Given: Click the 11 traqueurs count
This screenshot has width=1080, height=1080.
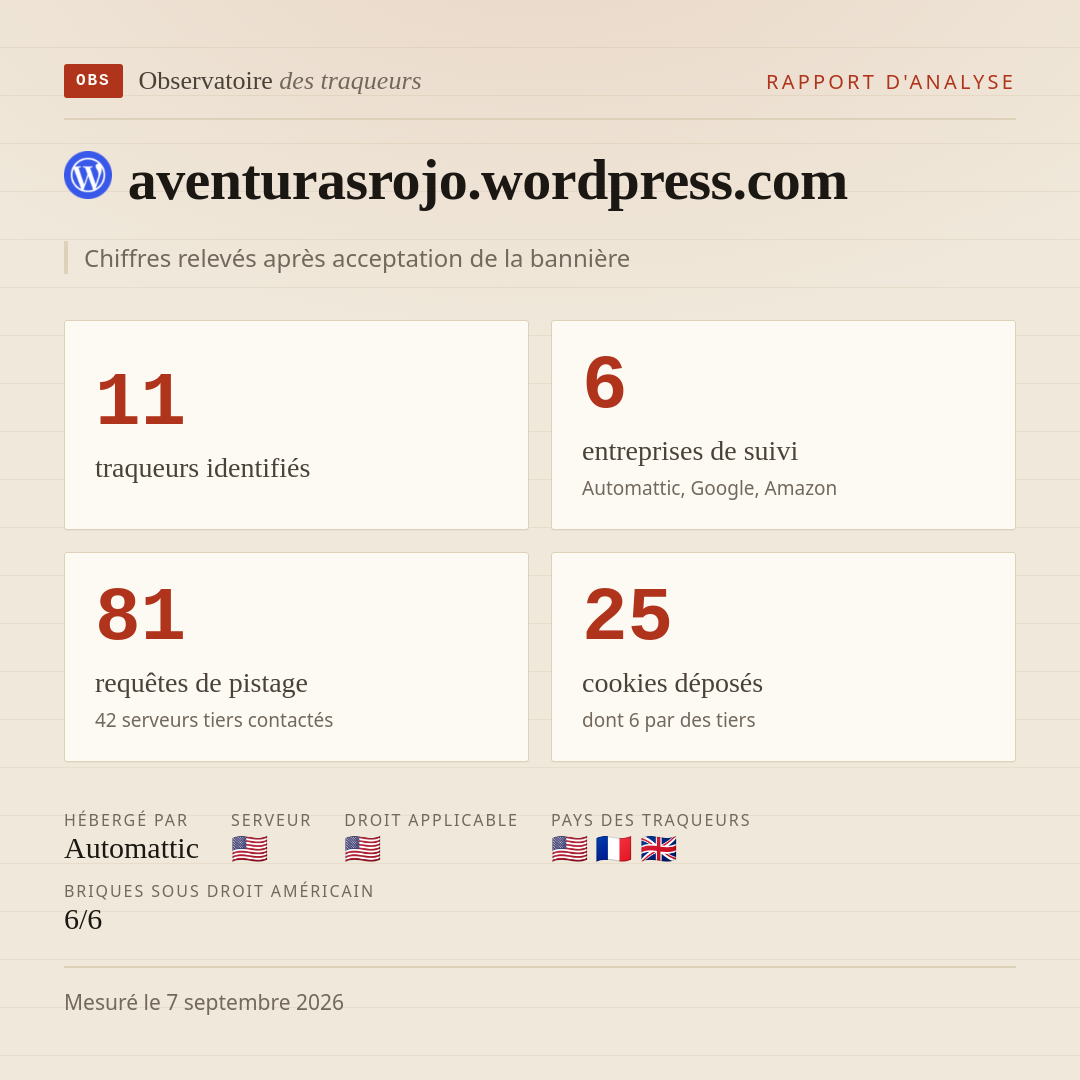Looking at the screenshot, I should (x=141, y=399).
